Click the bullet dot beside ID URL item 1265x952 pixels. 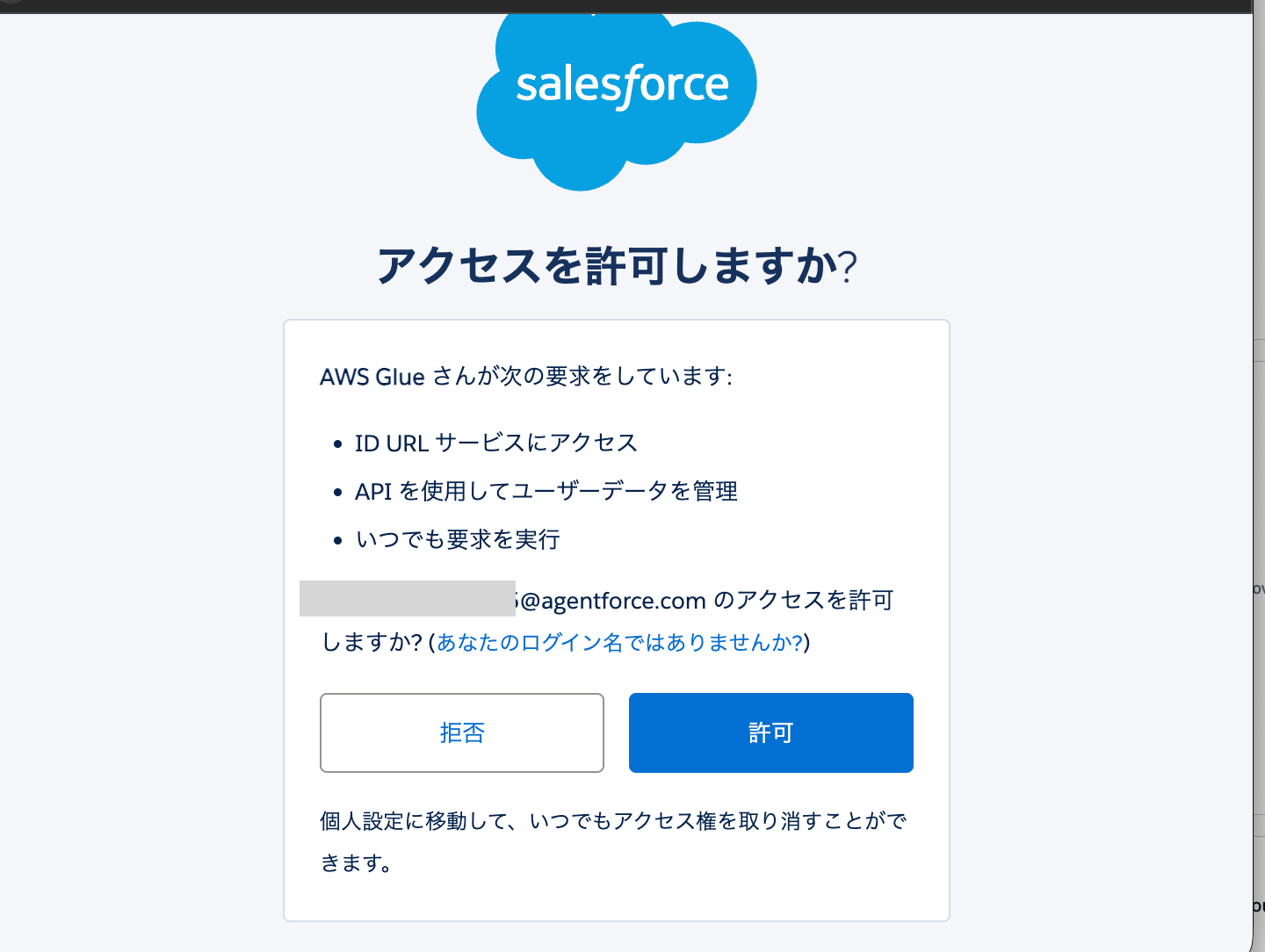337,445
